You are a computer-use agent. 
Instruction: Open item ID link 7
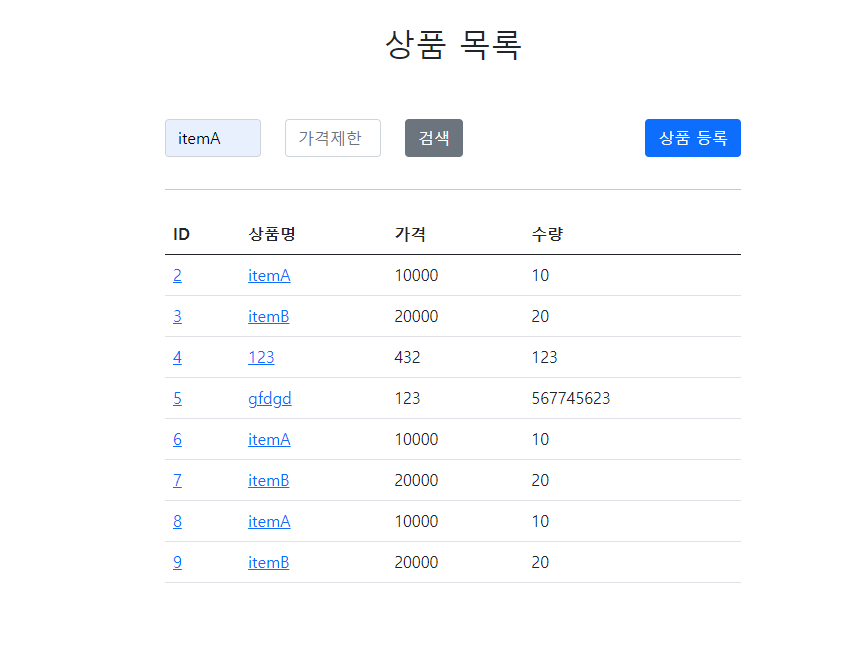click(x=177, y=480)
